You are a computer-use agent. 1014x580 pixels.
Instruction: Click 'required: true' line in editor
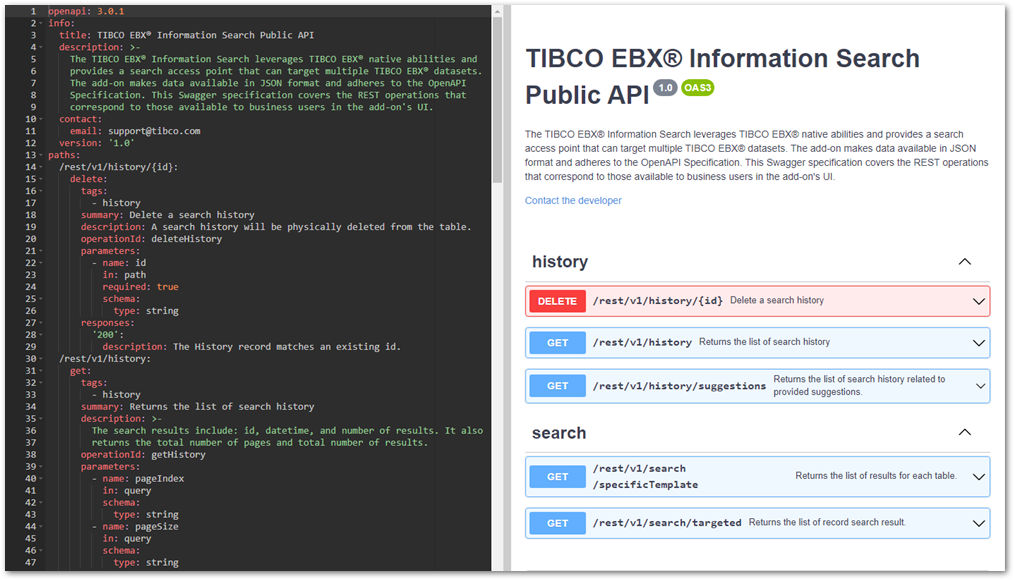tap(140, 287)
